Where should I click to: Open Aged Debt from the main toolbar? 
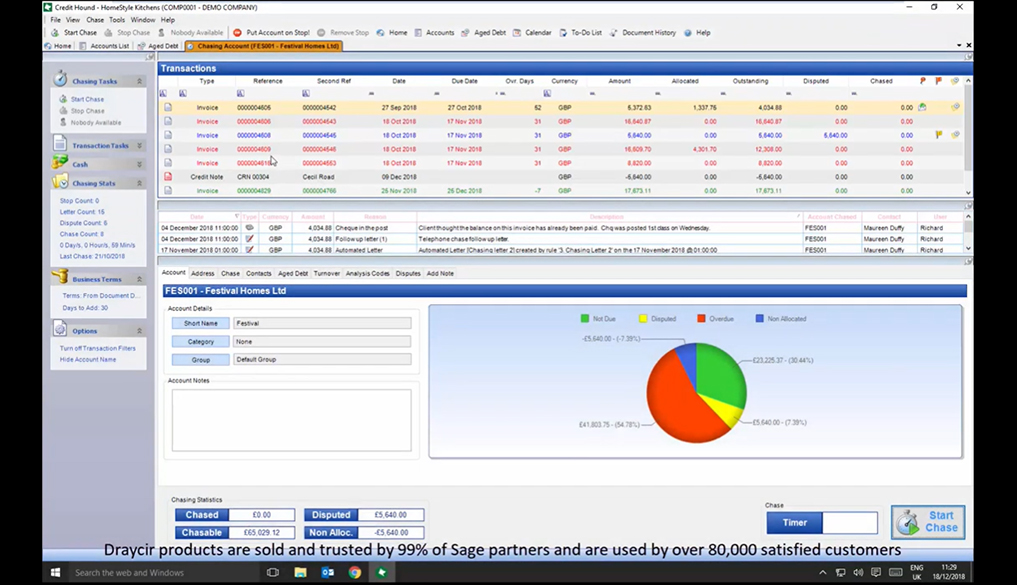(x=483, y=32)
